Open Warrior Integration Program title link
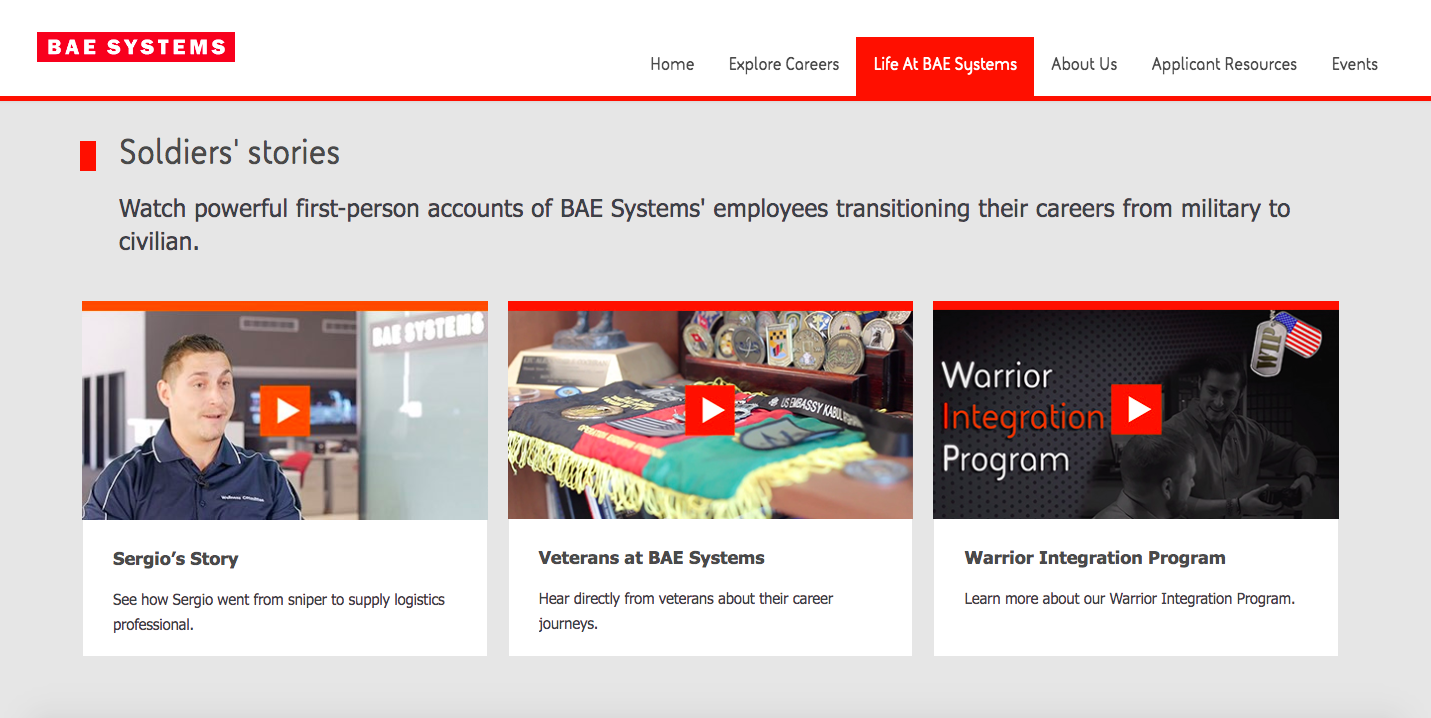The width and height of the screenshot is (1431, 718). pos(1095,558)
